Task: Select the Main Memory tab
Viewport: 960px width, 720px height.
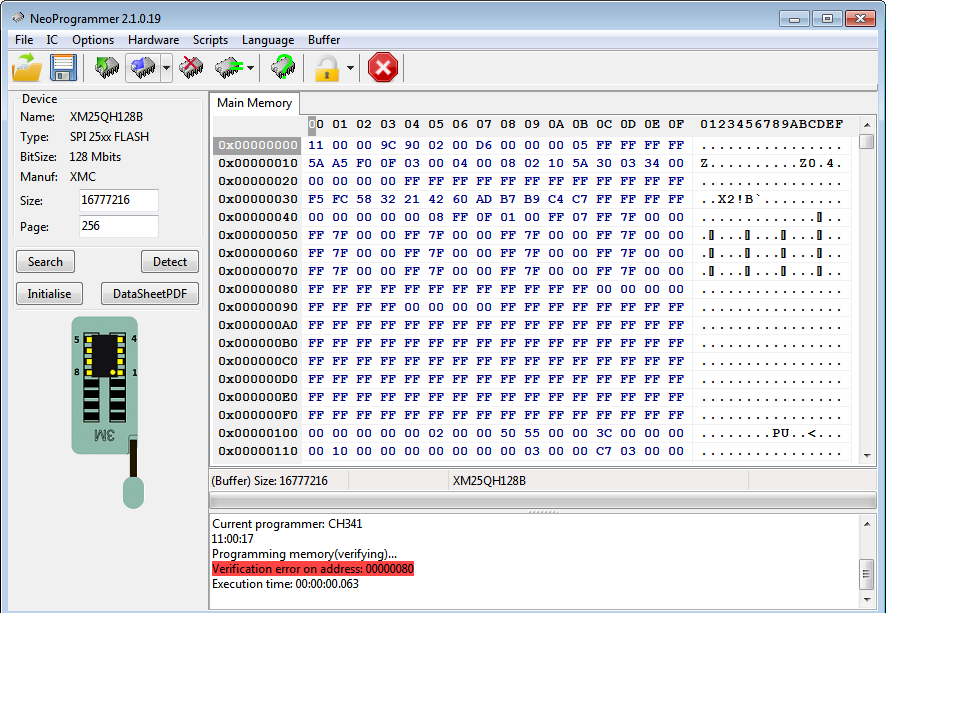Action: tap(254, 103)
